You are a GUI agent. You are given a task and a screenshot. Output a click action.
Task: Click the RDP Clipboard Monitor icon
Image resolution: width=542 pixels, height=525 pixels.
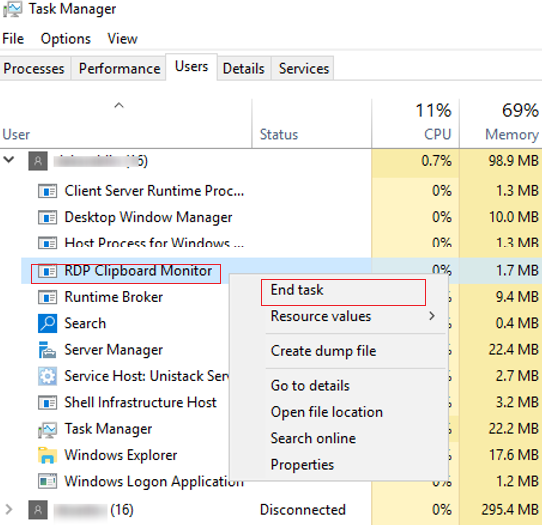[47, 271]
